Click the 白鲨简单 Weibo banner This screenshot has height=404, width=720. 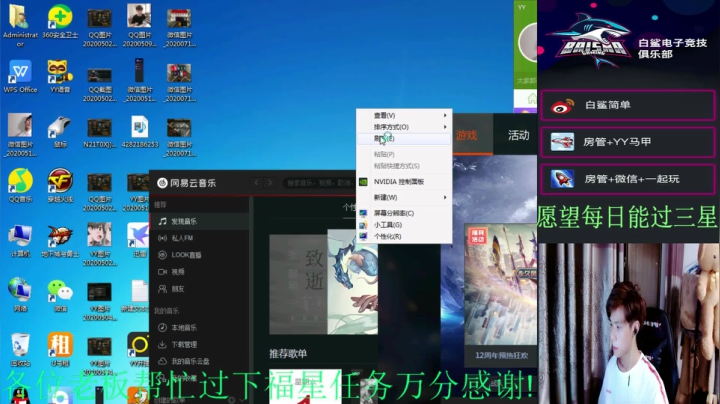pos(628,105)
